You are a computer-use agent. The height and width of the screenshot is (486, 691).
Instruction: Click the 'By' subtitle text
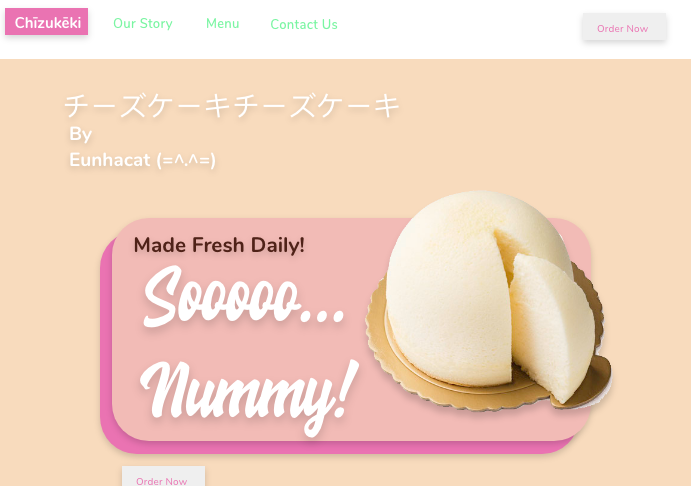pyautogui.click(x=80, y=134)
